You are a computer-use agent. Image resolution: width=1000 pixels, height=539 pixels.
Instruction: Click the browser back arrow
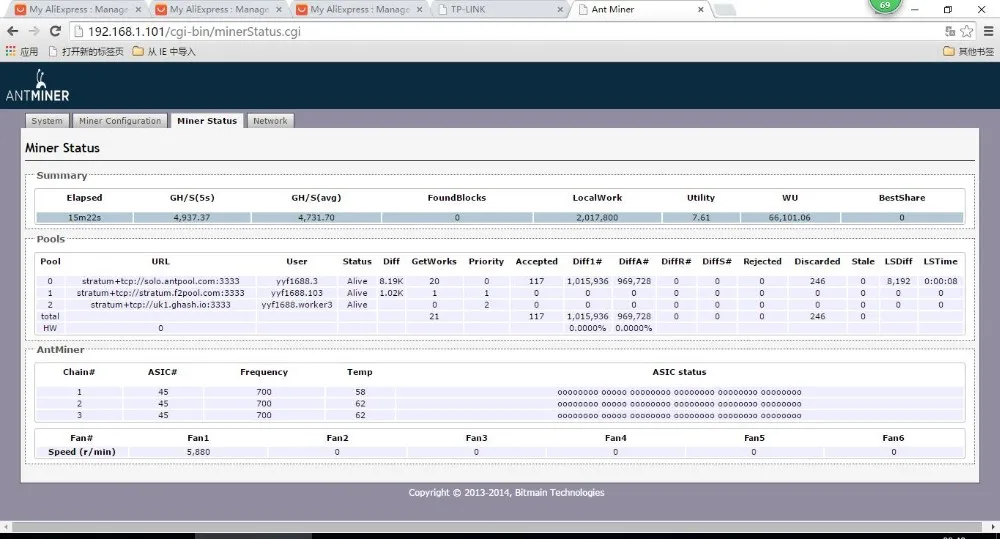[12, 31]
